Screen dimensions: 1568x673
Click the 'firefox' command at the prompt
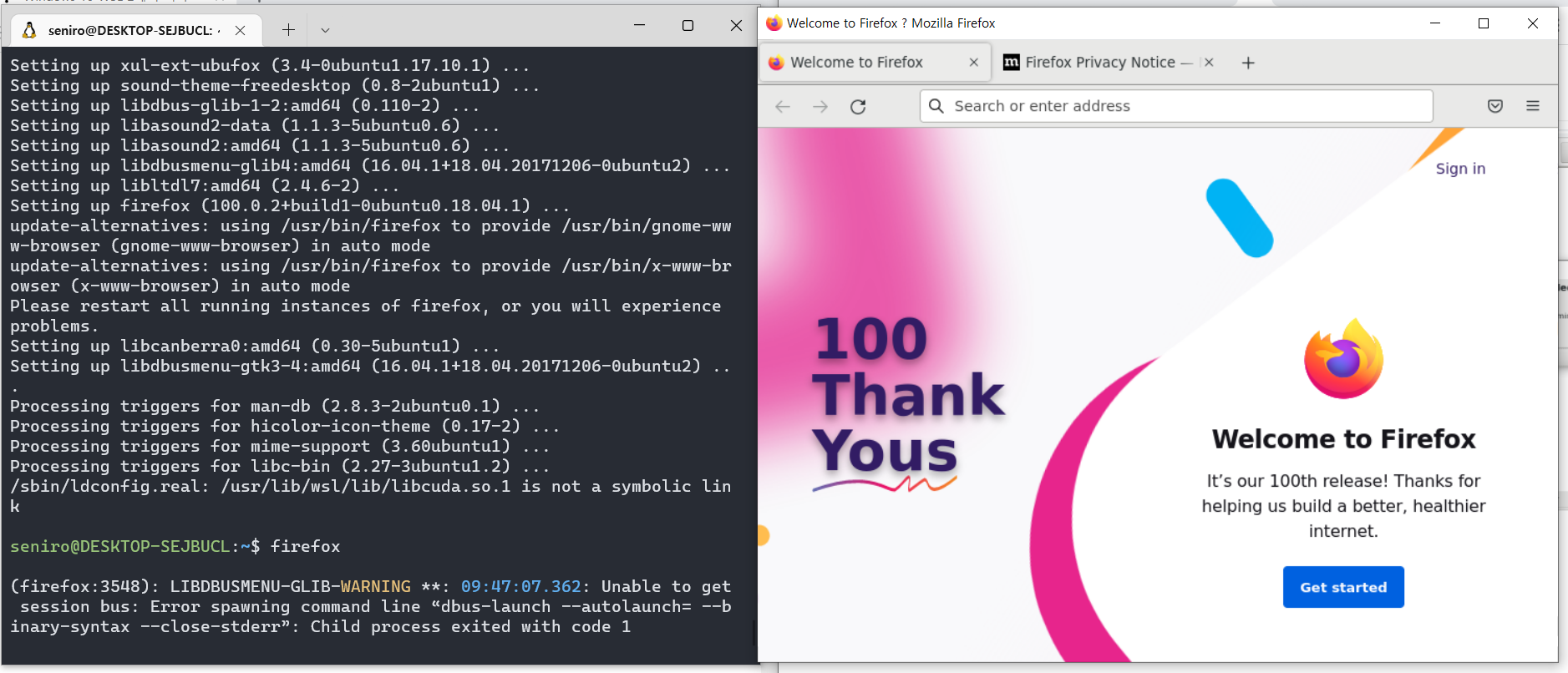(306, 546)
